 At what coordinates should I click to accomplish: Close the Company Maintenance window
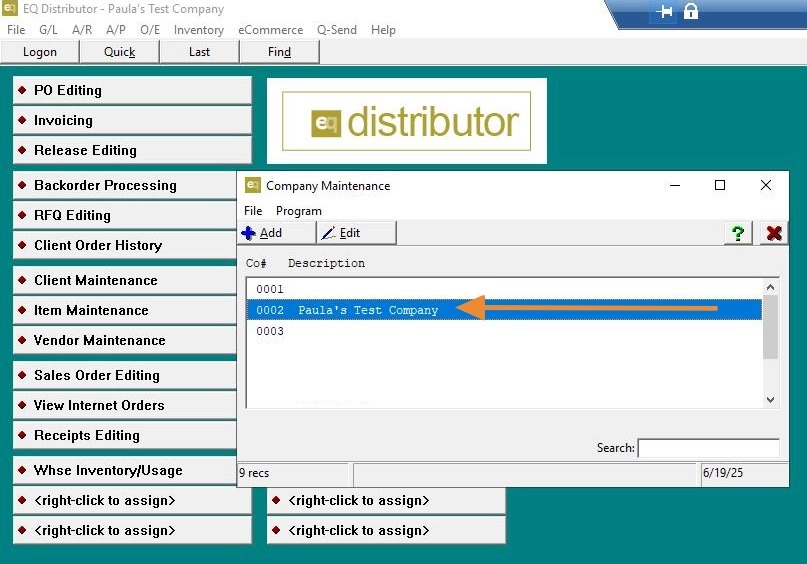[x=766, y=185]
